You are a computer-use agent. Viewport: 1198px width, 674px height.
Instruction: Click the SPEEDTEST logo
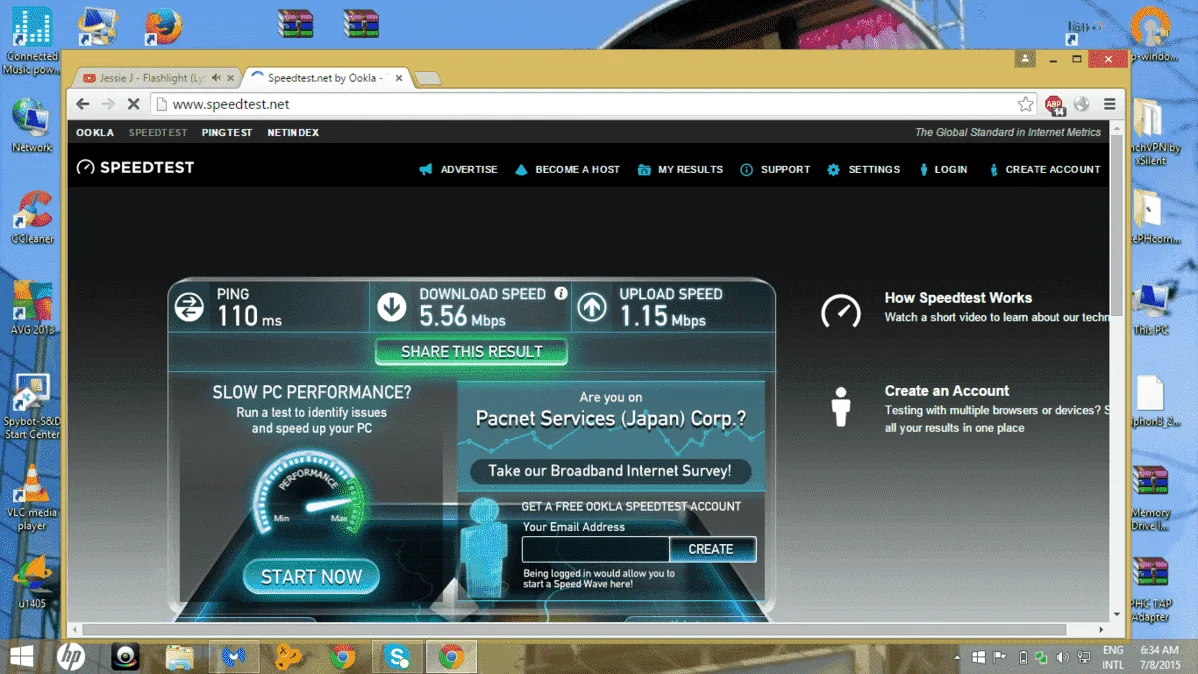(x=135, y=167)
